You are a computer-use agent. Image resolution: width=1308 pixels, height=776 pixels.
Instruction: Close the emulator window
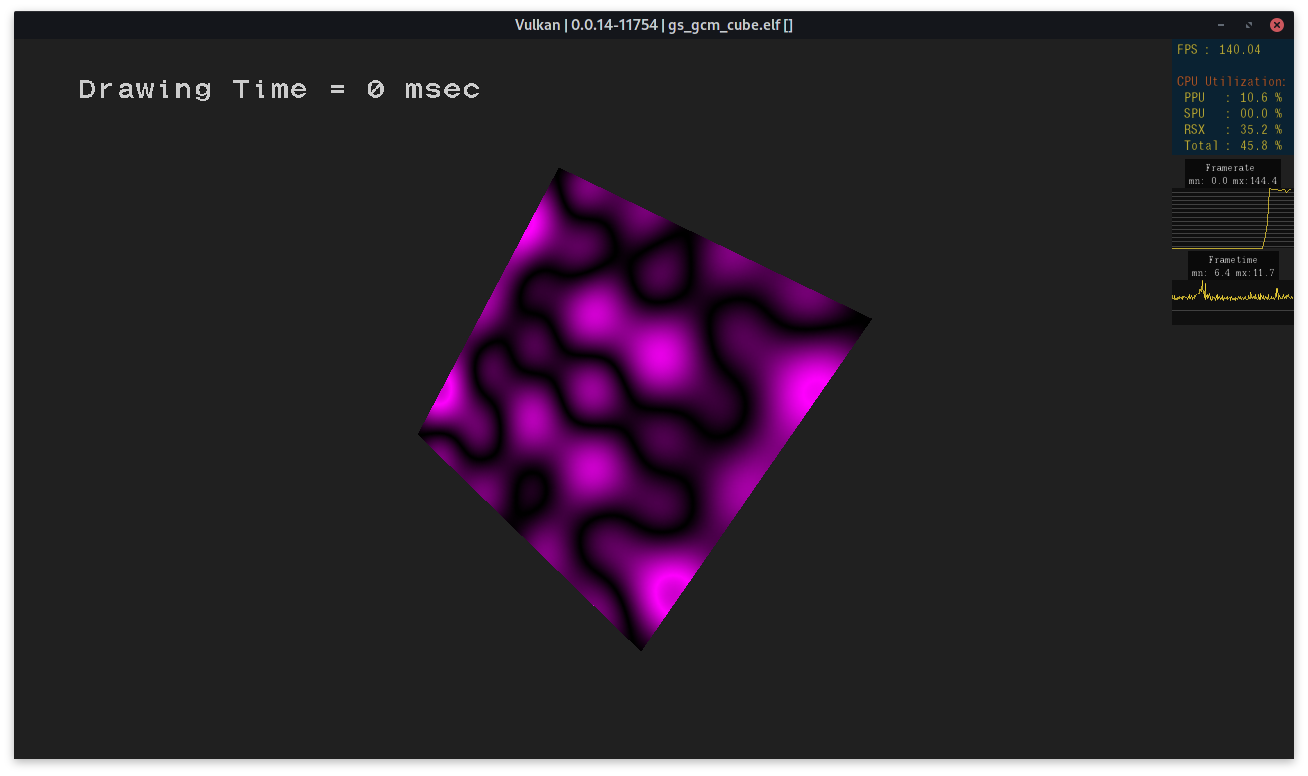(x=1276, y=25)
